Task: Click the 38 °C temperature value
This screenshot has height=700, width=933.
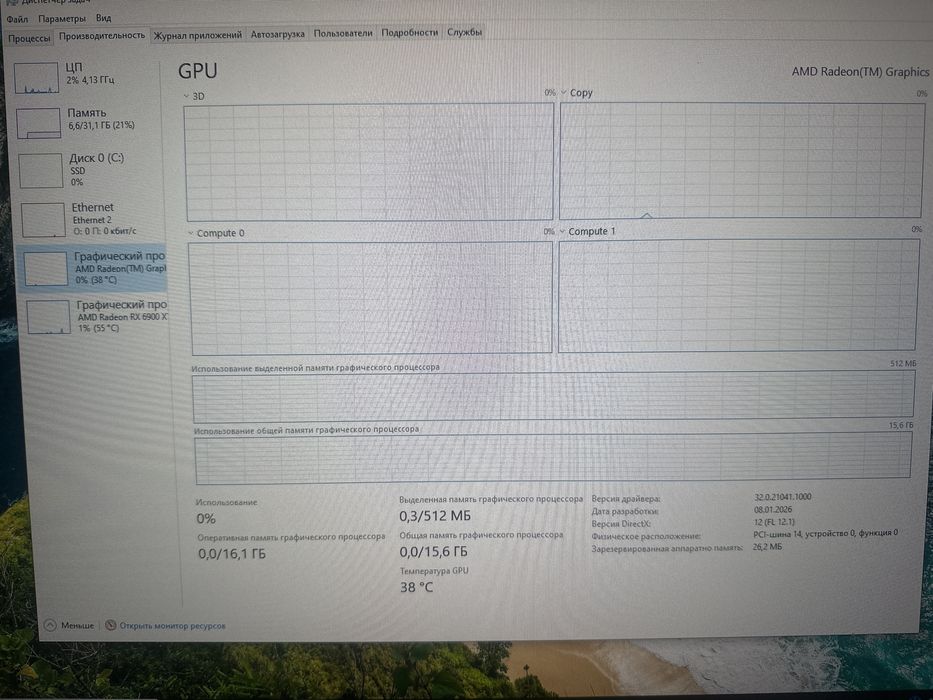Action: pos(417,588)
